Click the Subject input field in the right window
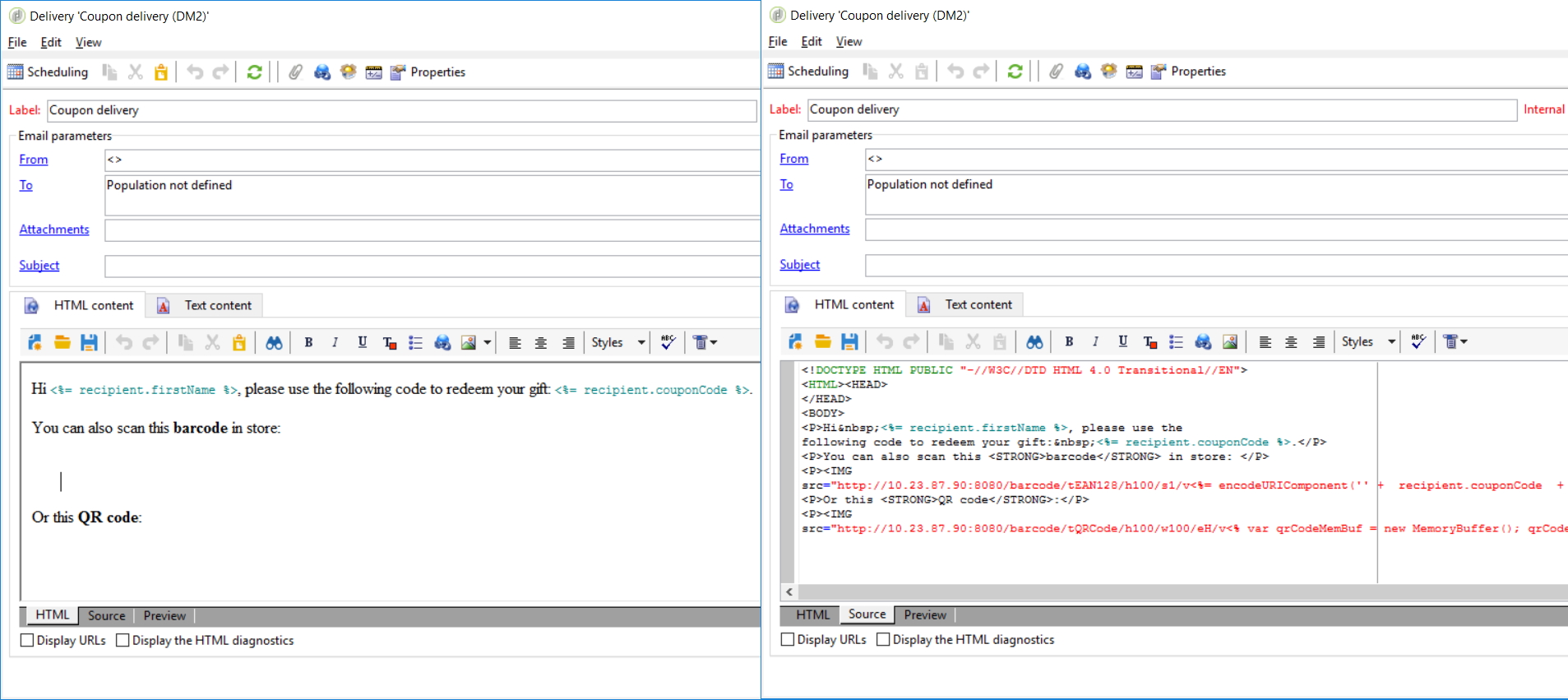This screenshot has width=1568, height=700. 1215,266
